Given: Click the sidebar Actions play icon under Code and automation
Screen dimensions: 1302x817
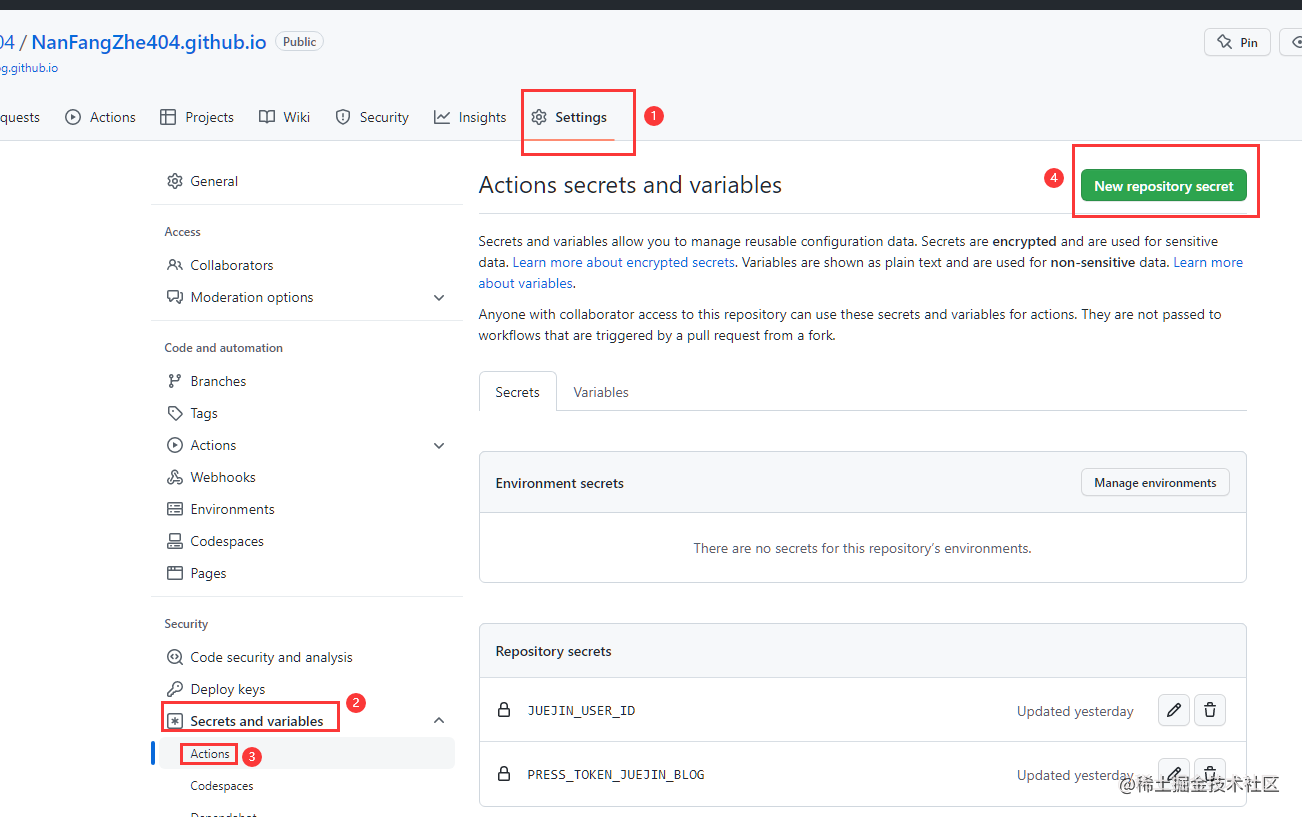Looking at the screenshot, I should pos(175,445).
